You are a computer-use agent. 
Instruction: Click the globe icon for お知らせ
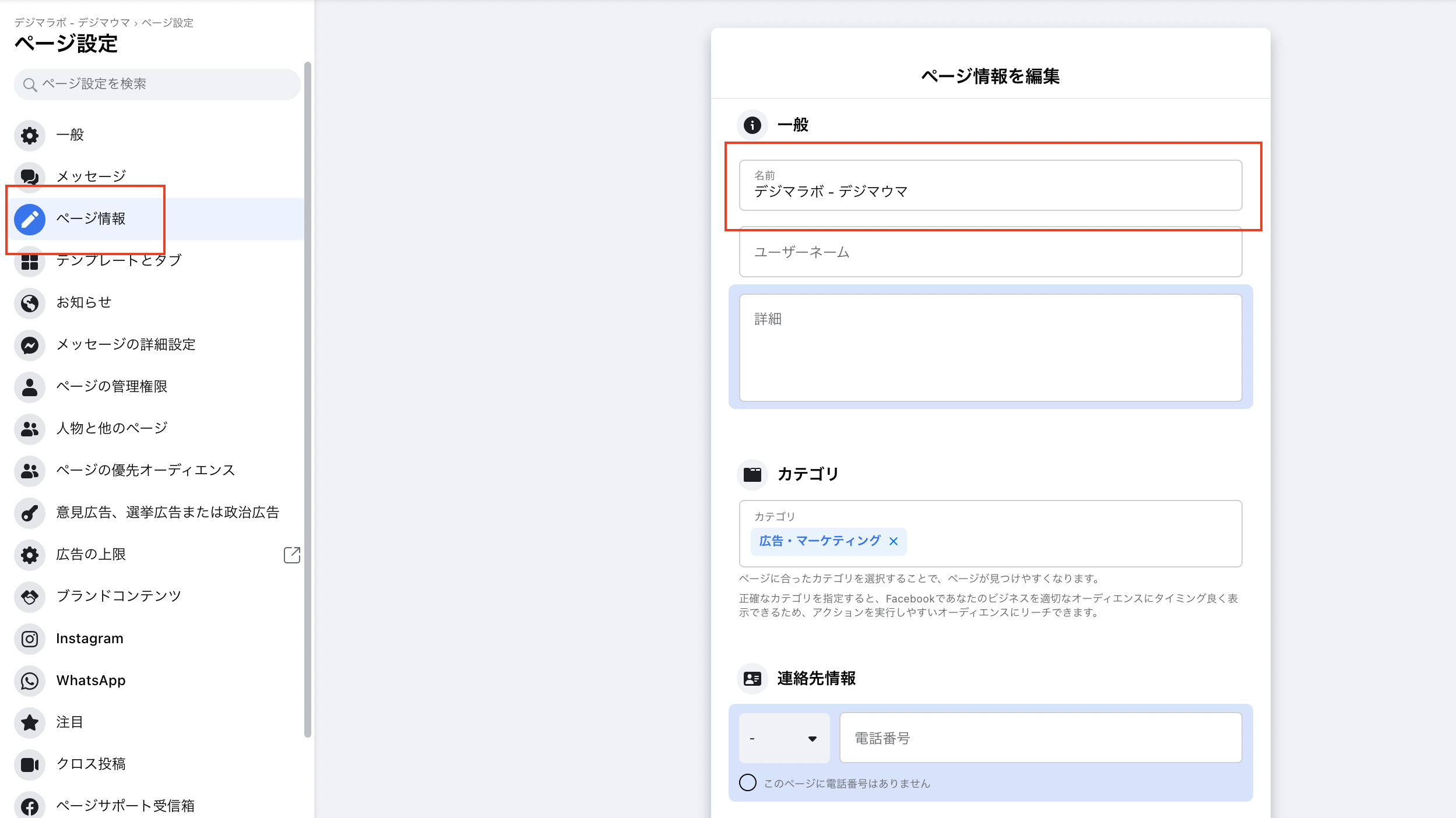[x=30, y=303]
